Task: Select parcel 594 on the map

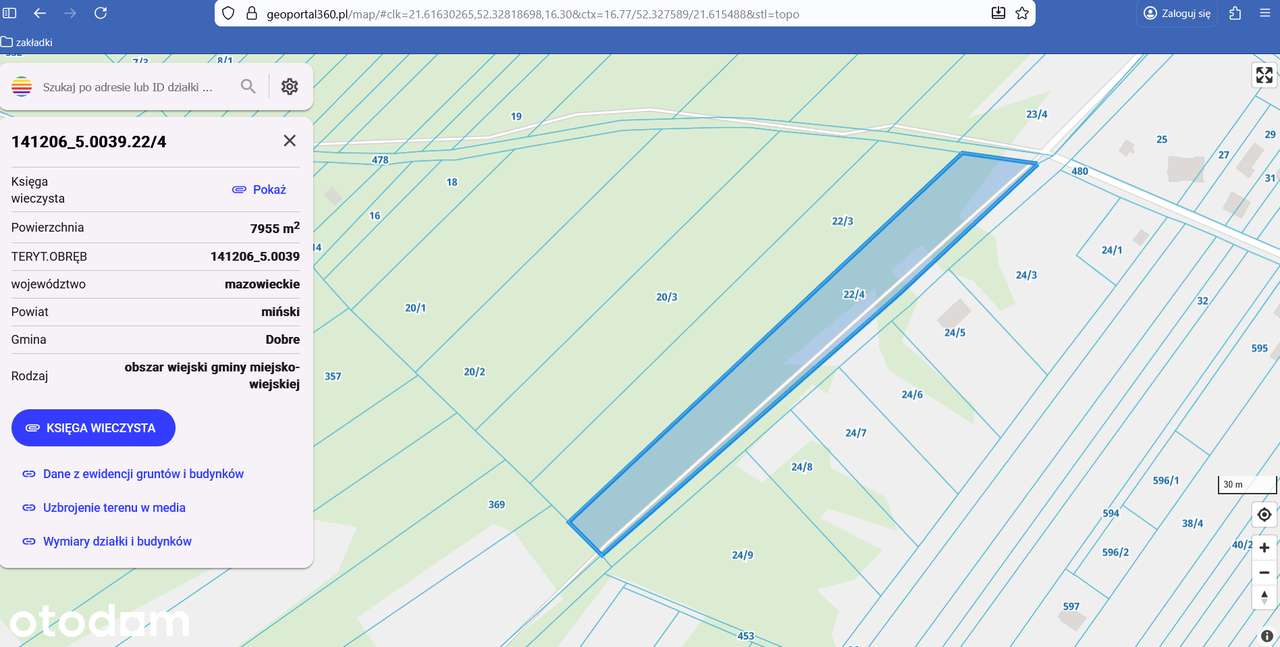Action: (1111, 514)
